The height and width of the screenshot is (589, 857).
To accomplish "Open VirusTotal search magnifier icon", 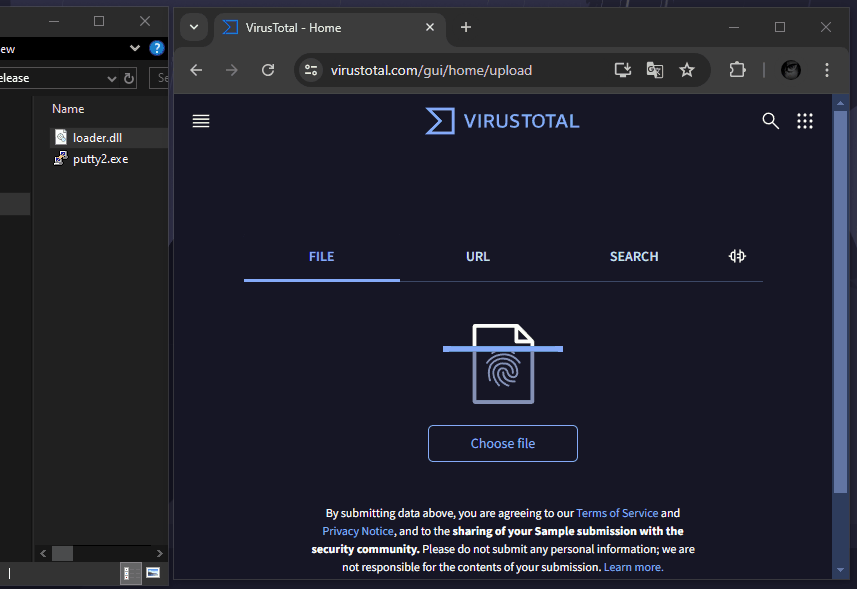I will click(771, 121).
